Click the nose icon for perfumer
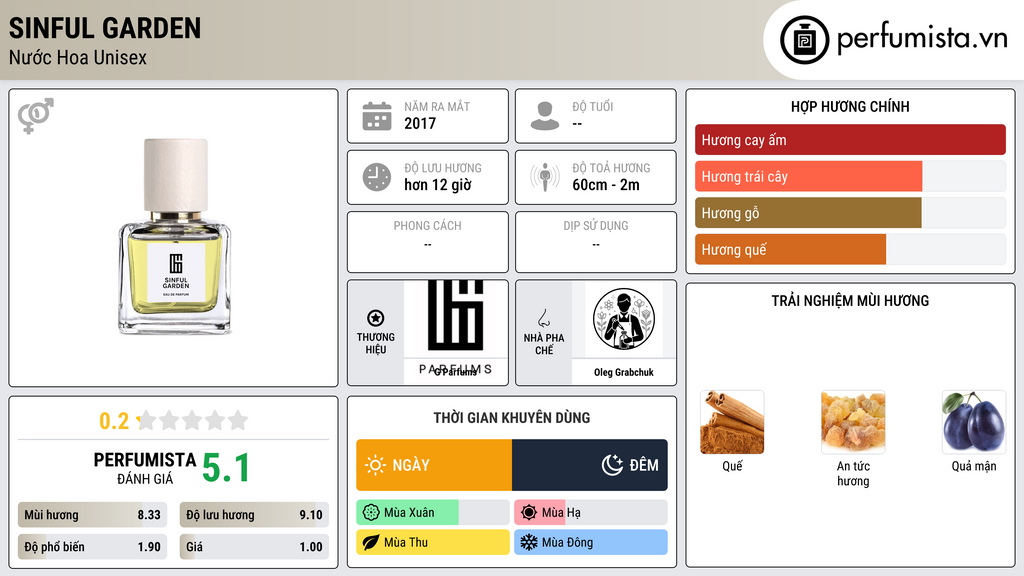This screenshot has width=1024, height=576. pyautogui.click(x=543, y=318)
